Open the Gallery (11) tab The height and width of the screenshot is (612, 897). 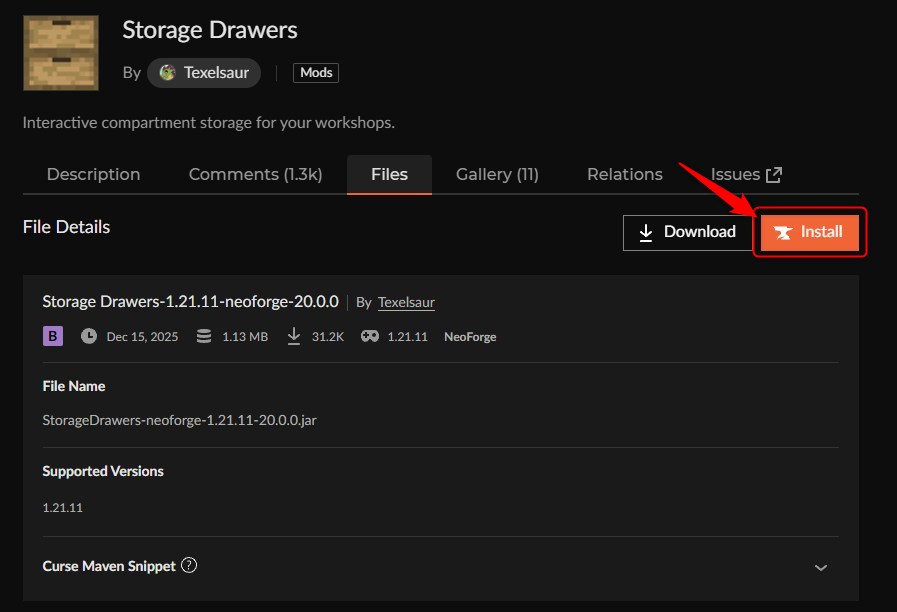(x=496, y=174)
